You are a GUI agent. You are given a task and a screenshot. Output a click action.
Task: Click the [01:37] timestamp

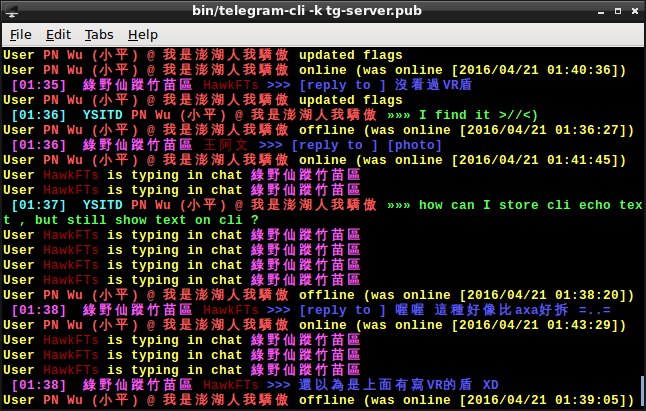[x=39, y=205]
